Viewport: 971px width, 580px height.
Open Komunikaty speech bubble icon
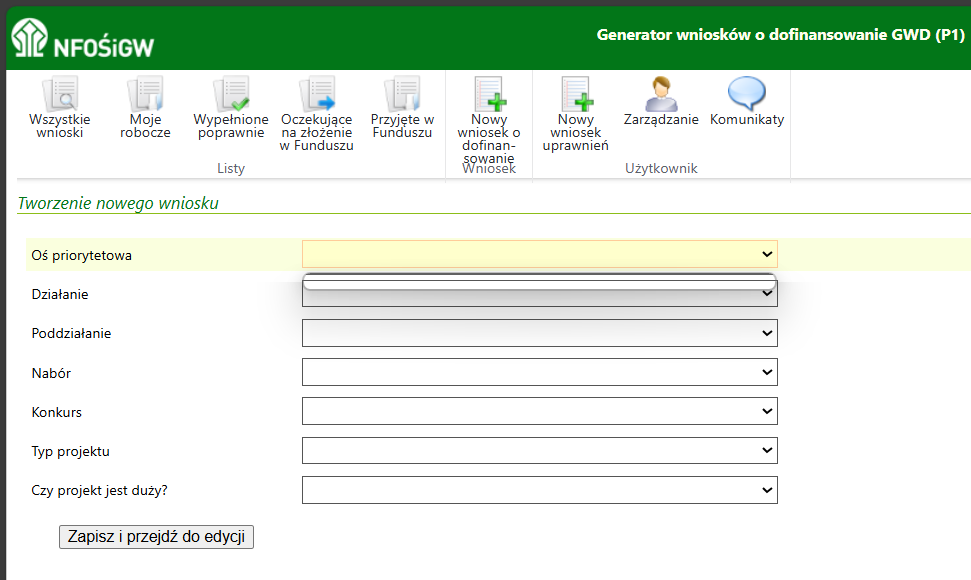(747, 94)
